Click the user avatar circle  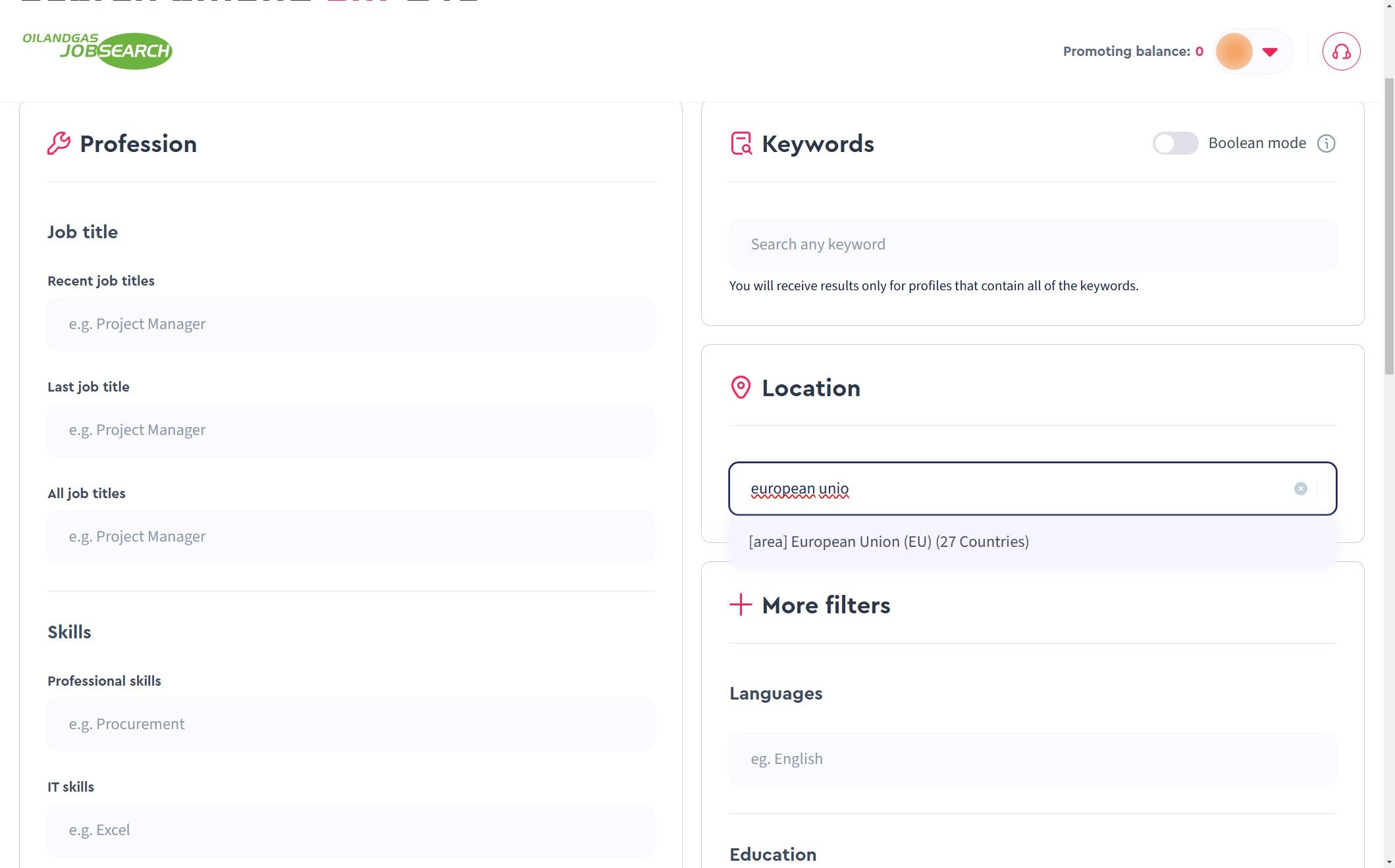point(1234,51)
